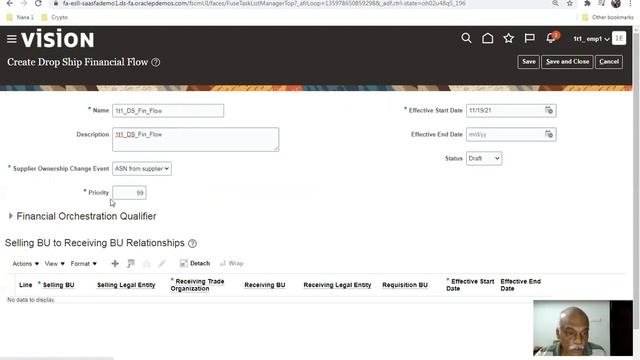Detach the relationships table
Screen dimensions: 640x360
195,264
